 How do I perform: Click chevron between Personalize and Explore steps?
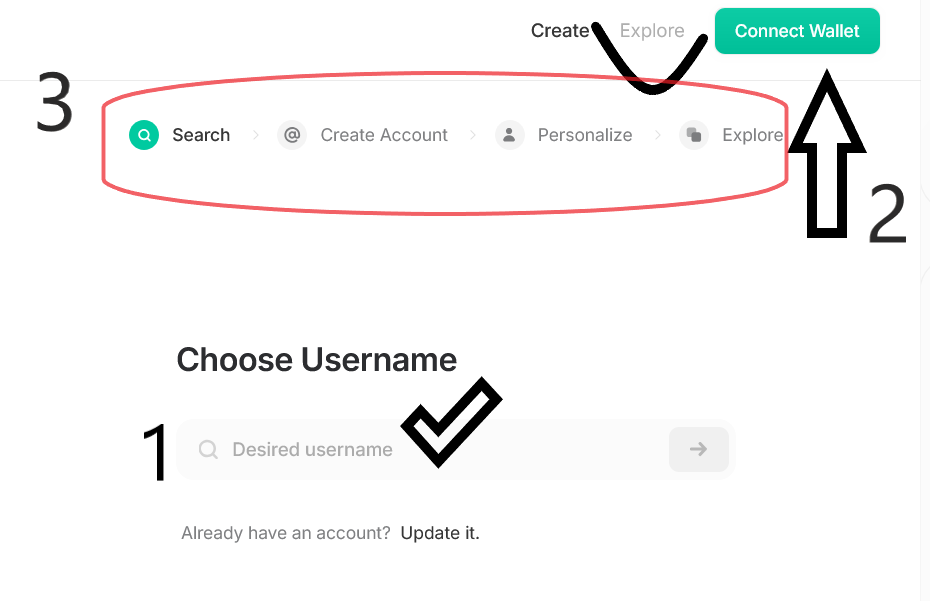657,135
